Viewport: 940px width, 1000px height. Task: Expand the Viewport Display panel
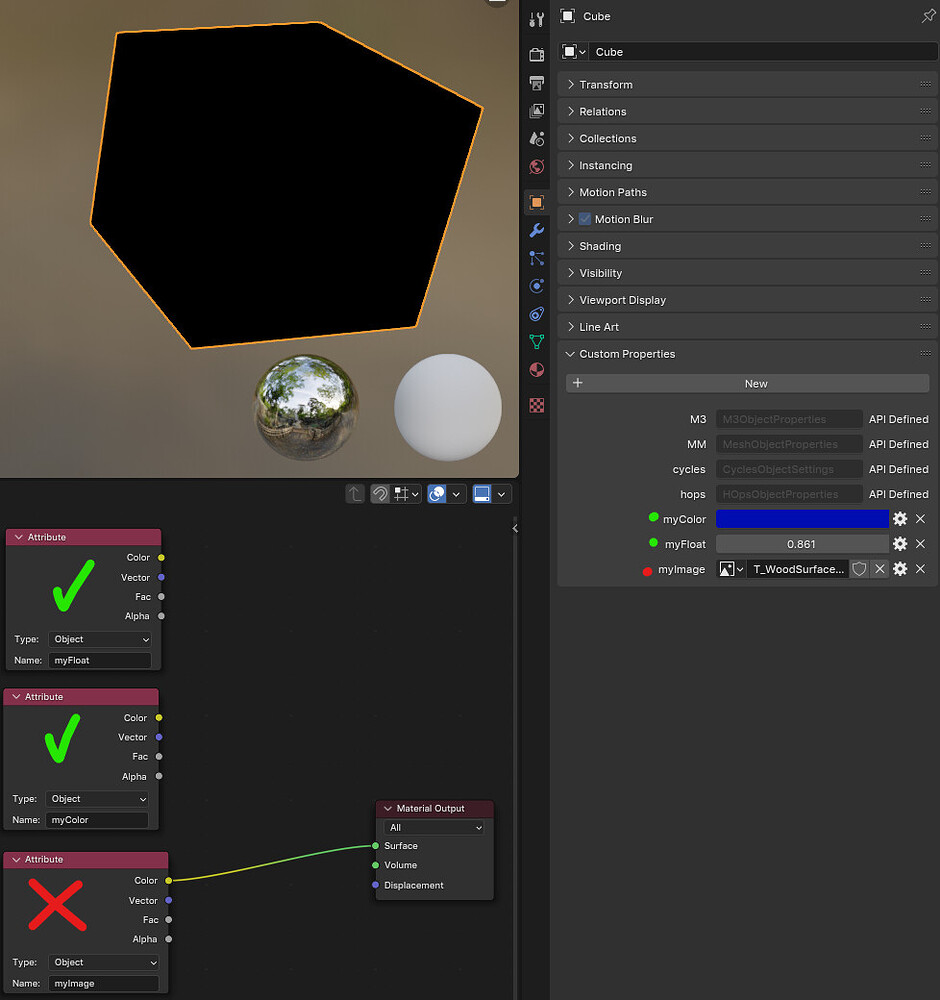point(747,300)
